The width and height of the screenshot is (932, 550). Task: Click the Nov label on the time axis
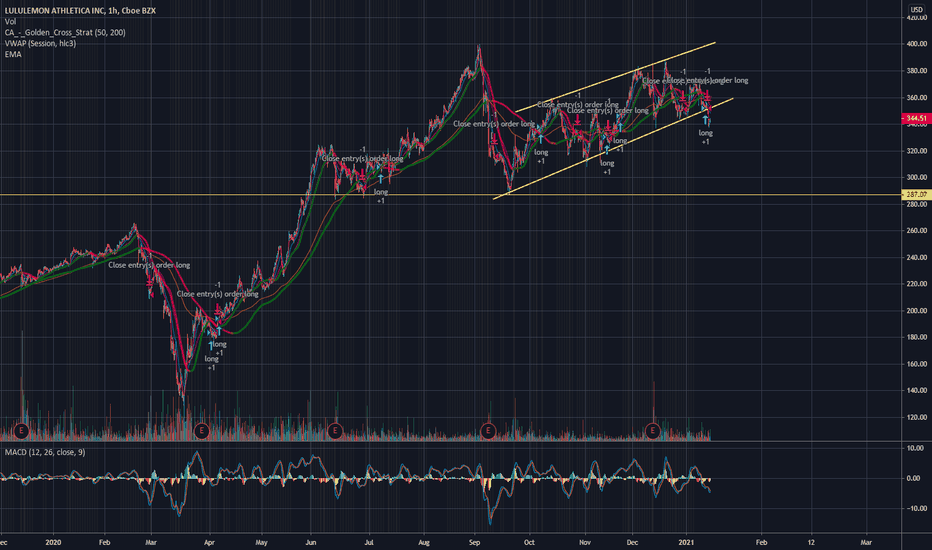tap(585, 542)
